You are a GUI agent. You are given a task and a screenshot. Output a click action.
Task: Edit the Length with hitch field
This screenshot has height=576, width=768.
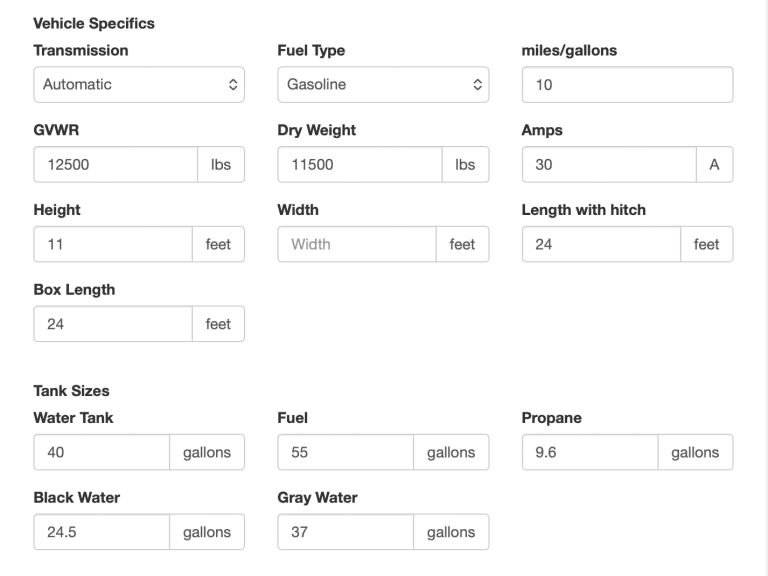pyautogui.click(x=601, y=244)
